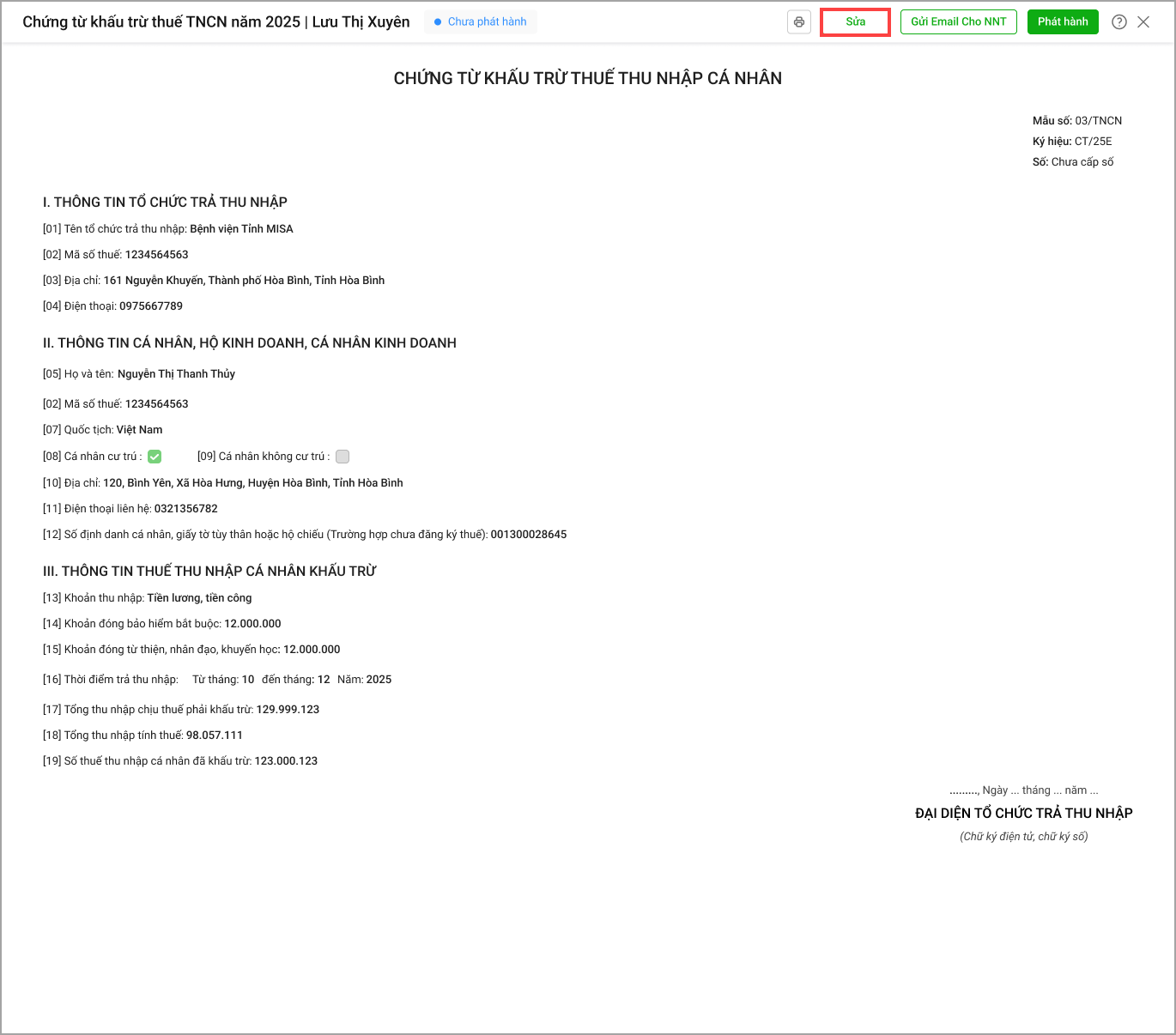
Task: Click the dialog title with Lưu Thị Xuyên
Action: coord(216,22)
